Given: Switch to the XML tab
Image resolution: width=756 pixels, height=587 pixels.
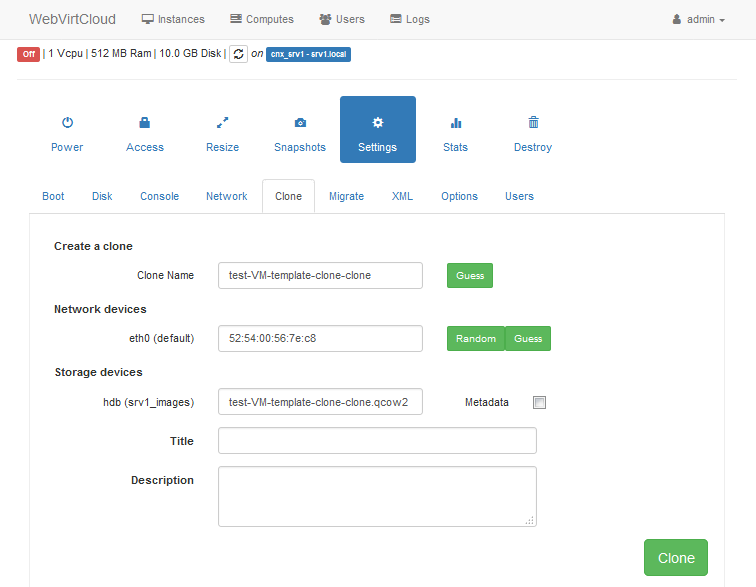Looking at the screenshot, I should [402, 196].
